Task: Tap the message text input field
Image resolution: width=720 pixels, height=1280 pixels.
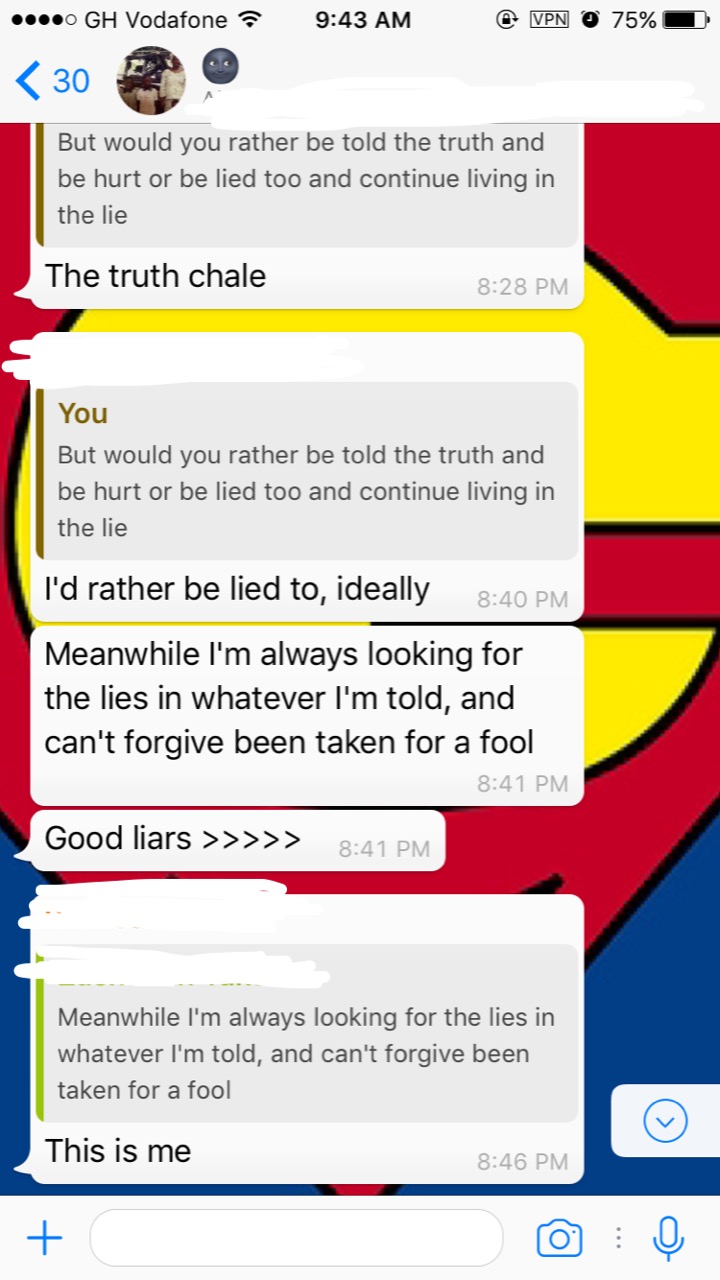Action: (296, 1238)
